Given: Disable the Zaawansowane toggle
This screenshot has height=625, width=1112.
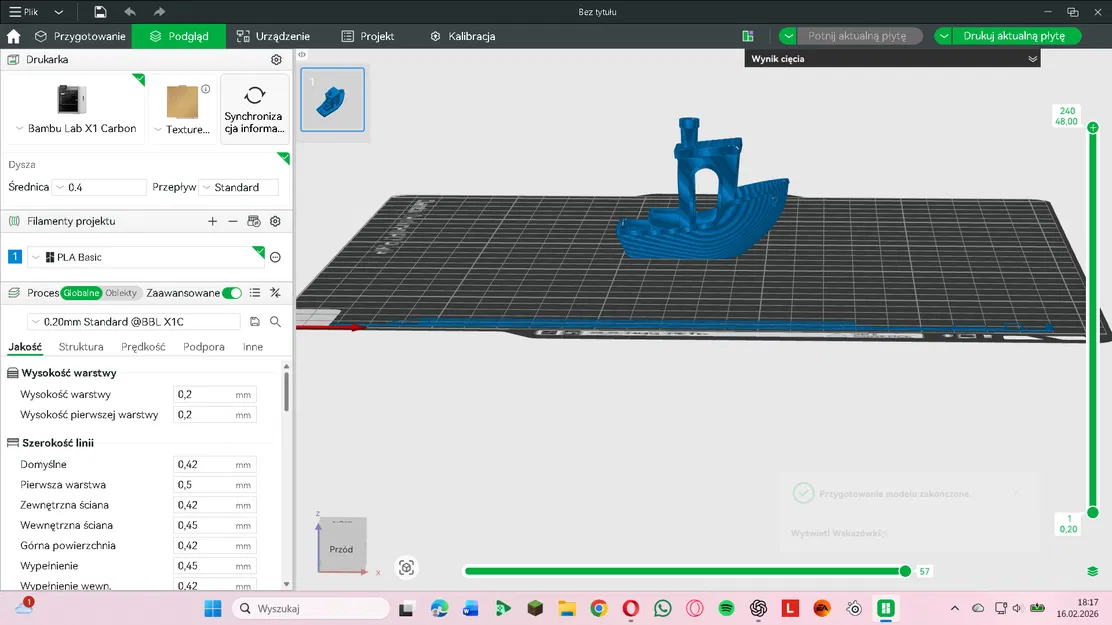Looking at the screenshot, I should coord(232,293).
